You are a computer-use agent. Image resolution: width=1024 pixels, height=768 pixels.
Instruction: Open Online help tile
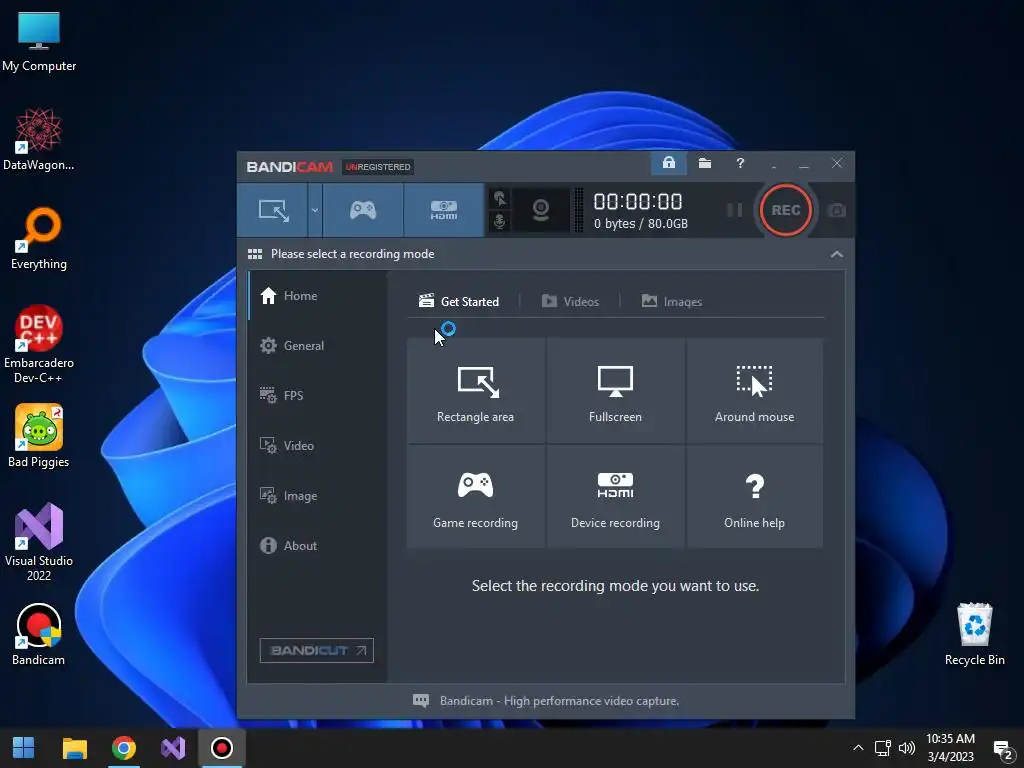click(754, 497)
